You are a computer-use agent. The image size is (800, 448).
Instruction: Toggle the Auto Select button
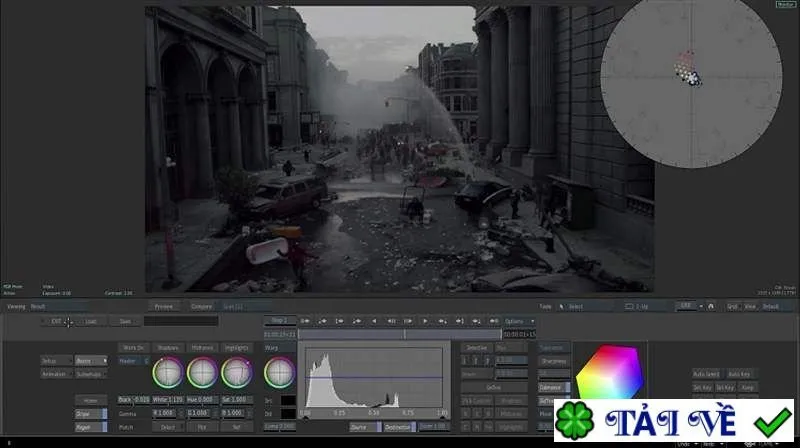pos(707,374)
